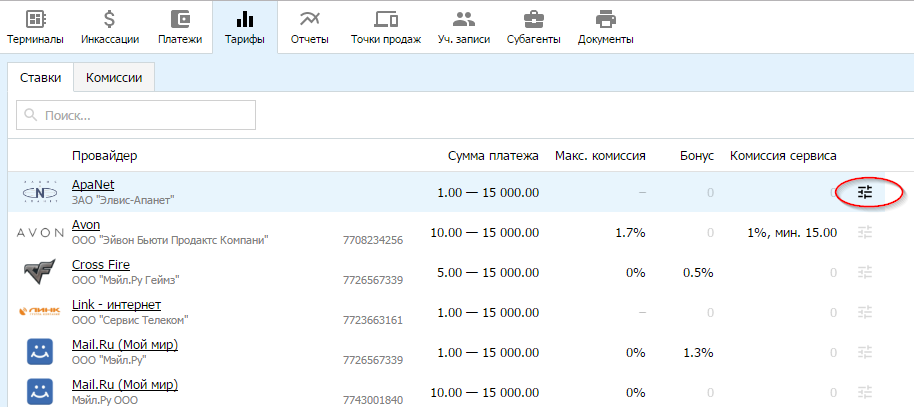Click the settings sliders icon for ApaNet
The image size is (914, 407).
pos(866,192)
